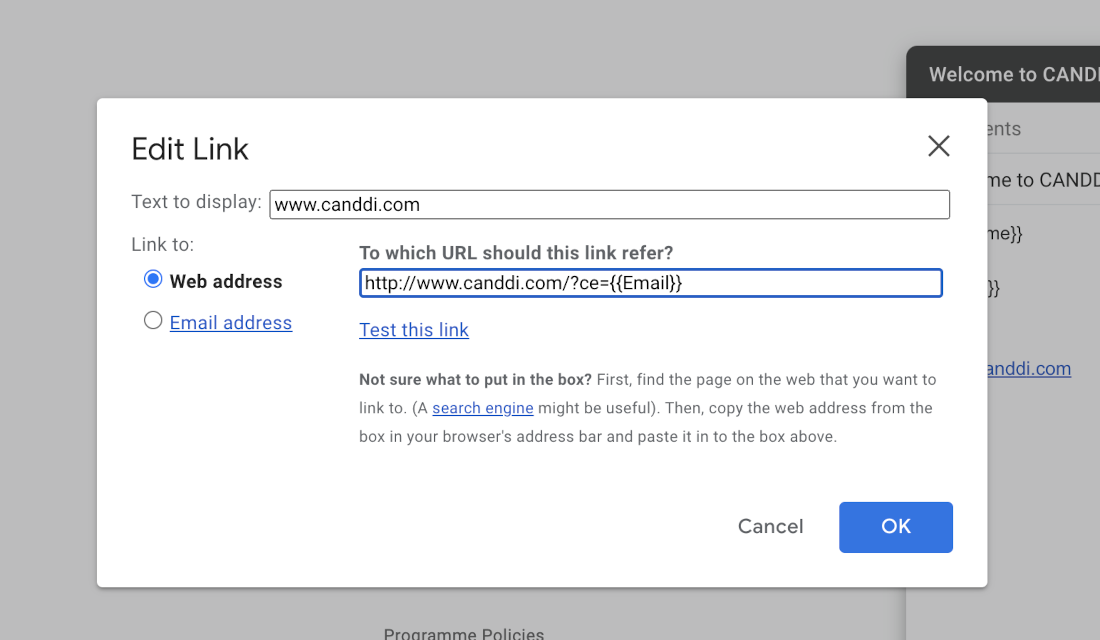
Task: Click the Edit Link dialog title
Action: tap(189, 149)
